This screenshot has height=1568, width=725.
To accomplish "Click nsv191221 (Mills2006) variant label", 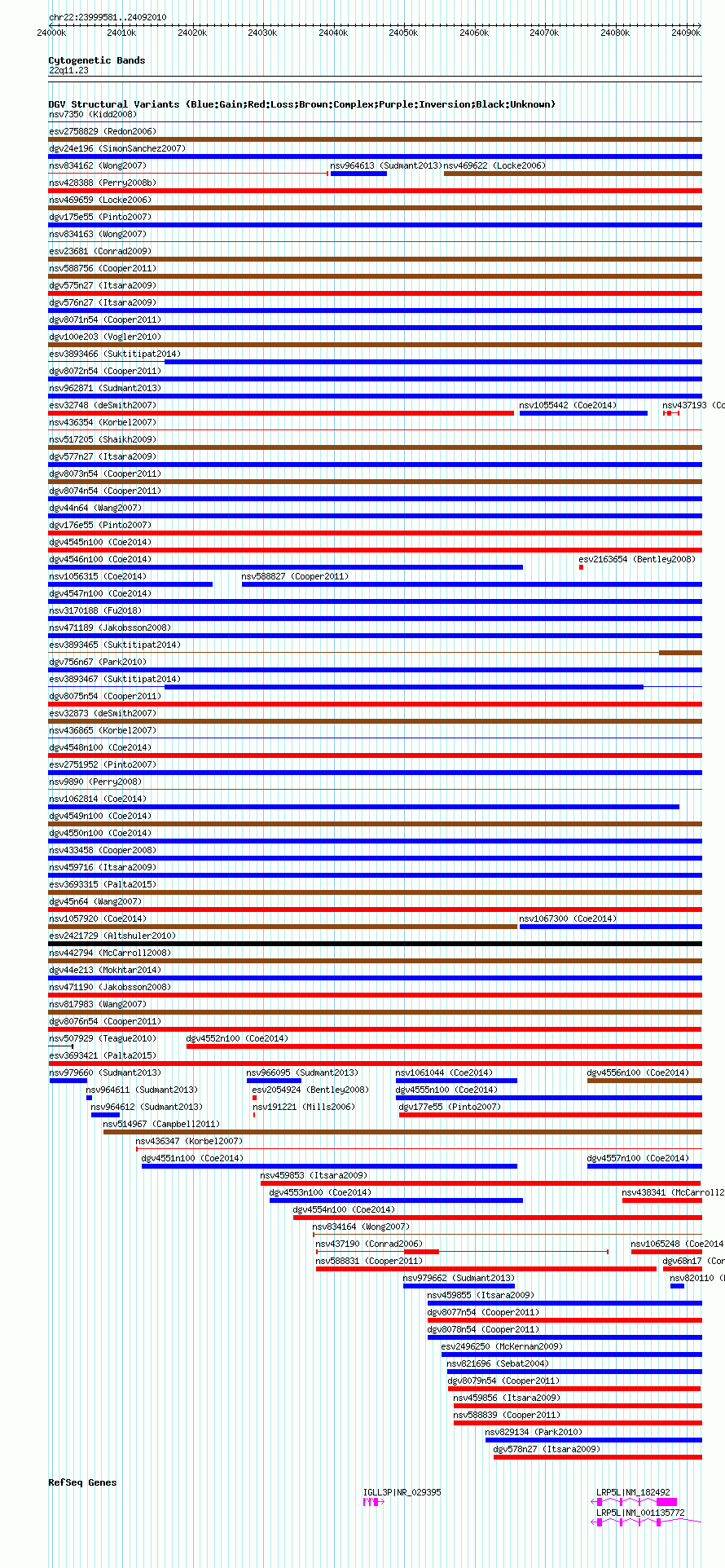I will tap(303, 1107).
